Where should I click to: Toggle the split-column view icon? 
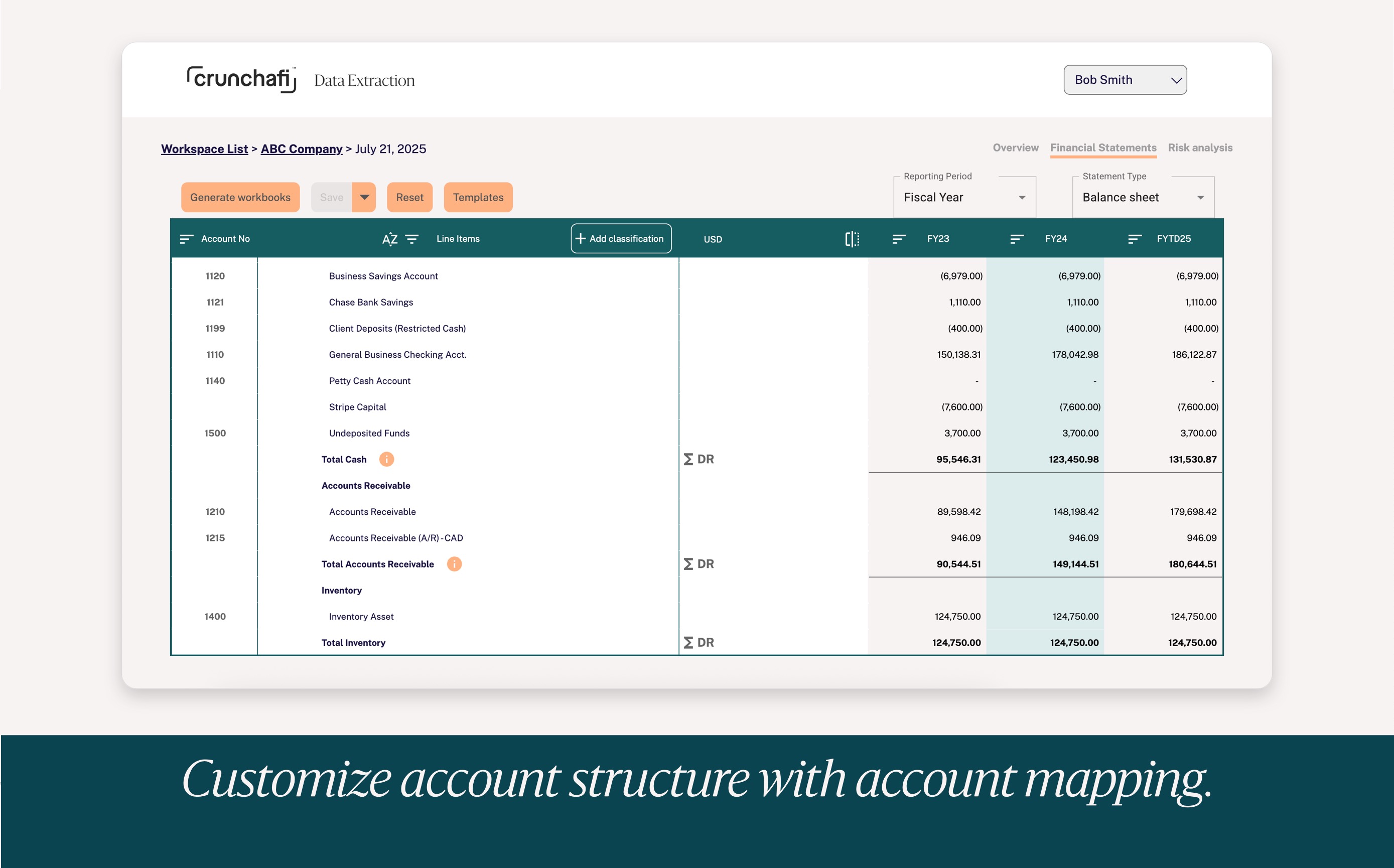pyautogui.click(x=852, y=239)
